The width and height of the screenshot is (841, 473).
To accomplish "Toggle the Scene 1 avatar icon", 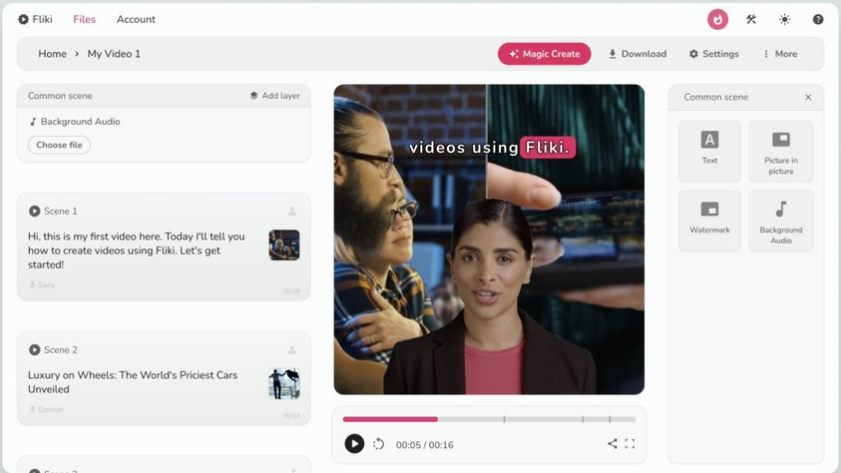I will (x=292, y=211).
